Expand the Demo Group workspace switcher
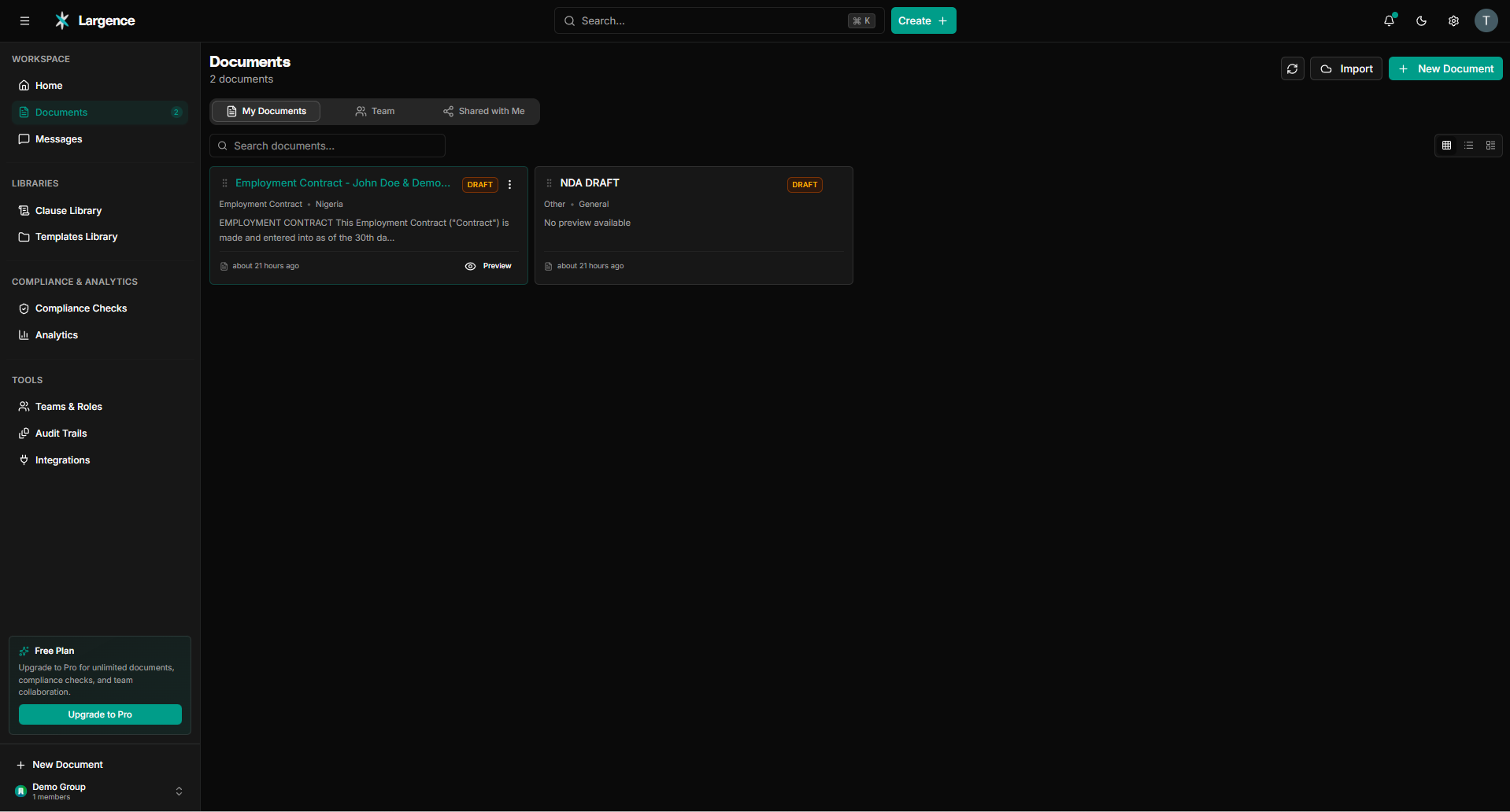The width and height of the screenshot is (1510, 812). click(179, 791)
